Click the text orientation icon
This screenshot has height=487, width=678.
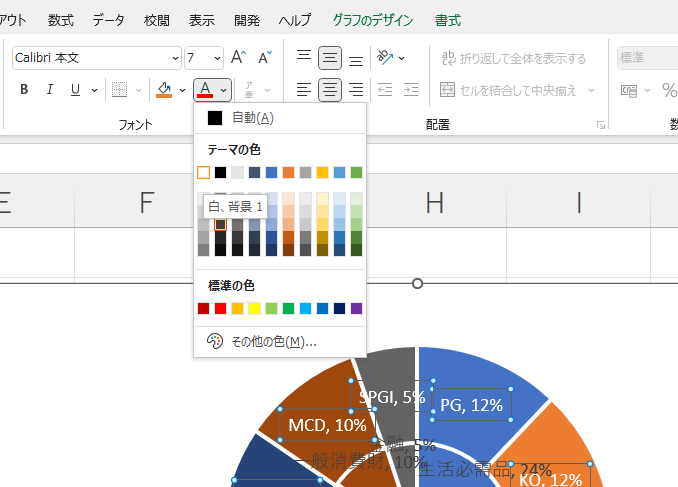(x=385, y=57)
